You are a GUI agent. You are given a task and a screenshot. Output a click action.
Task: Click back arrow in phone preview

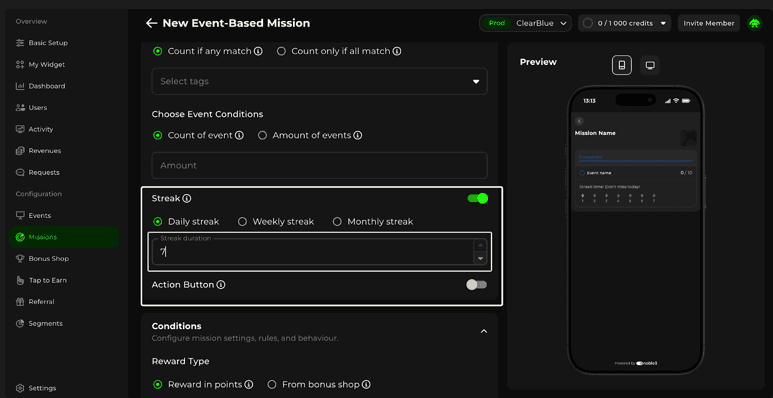(x=579, y=121)
